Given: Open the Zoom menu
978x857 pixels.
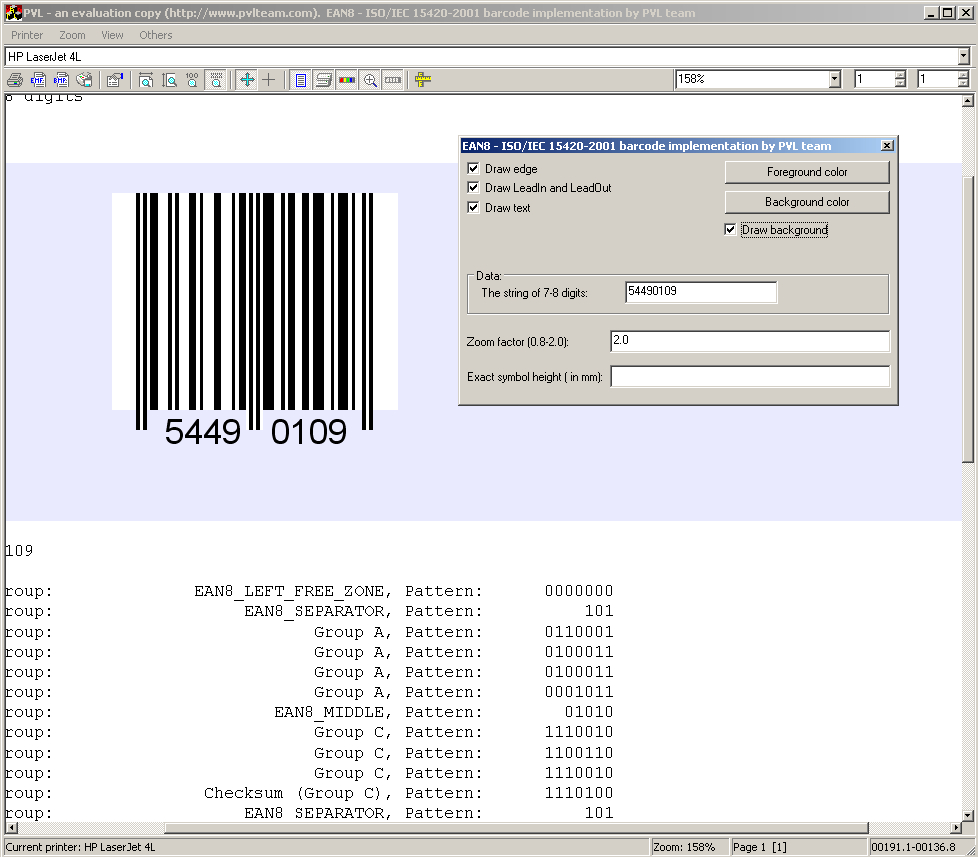Looking at the screenshot, I should [x=72, y=35].
